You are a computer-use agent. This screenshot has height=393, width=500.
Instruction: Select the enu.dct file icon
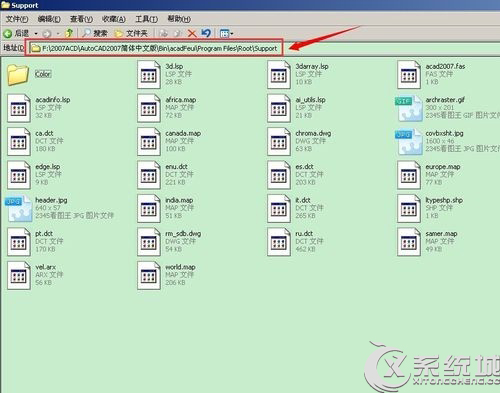pyautogui.click(x=149, y=175)
